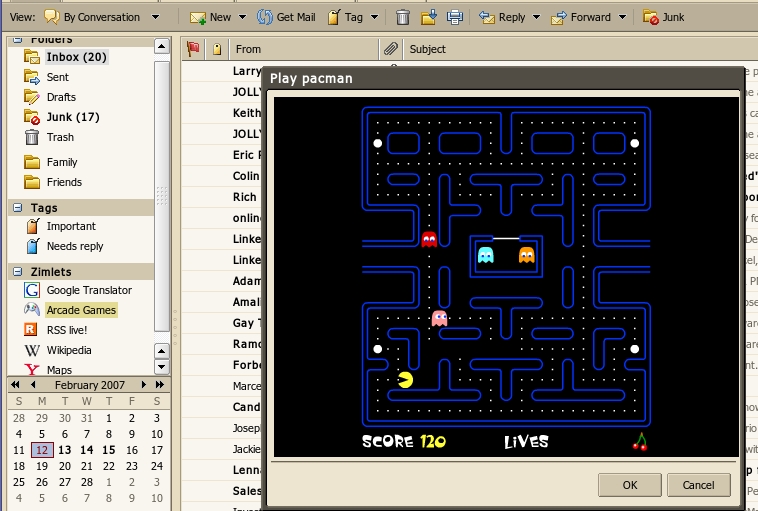Mark message as Junk from toolbar

click(664, 17)
